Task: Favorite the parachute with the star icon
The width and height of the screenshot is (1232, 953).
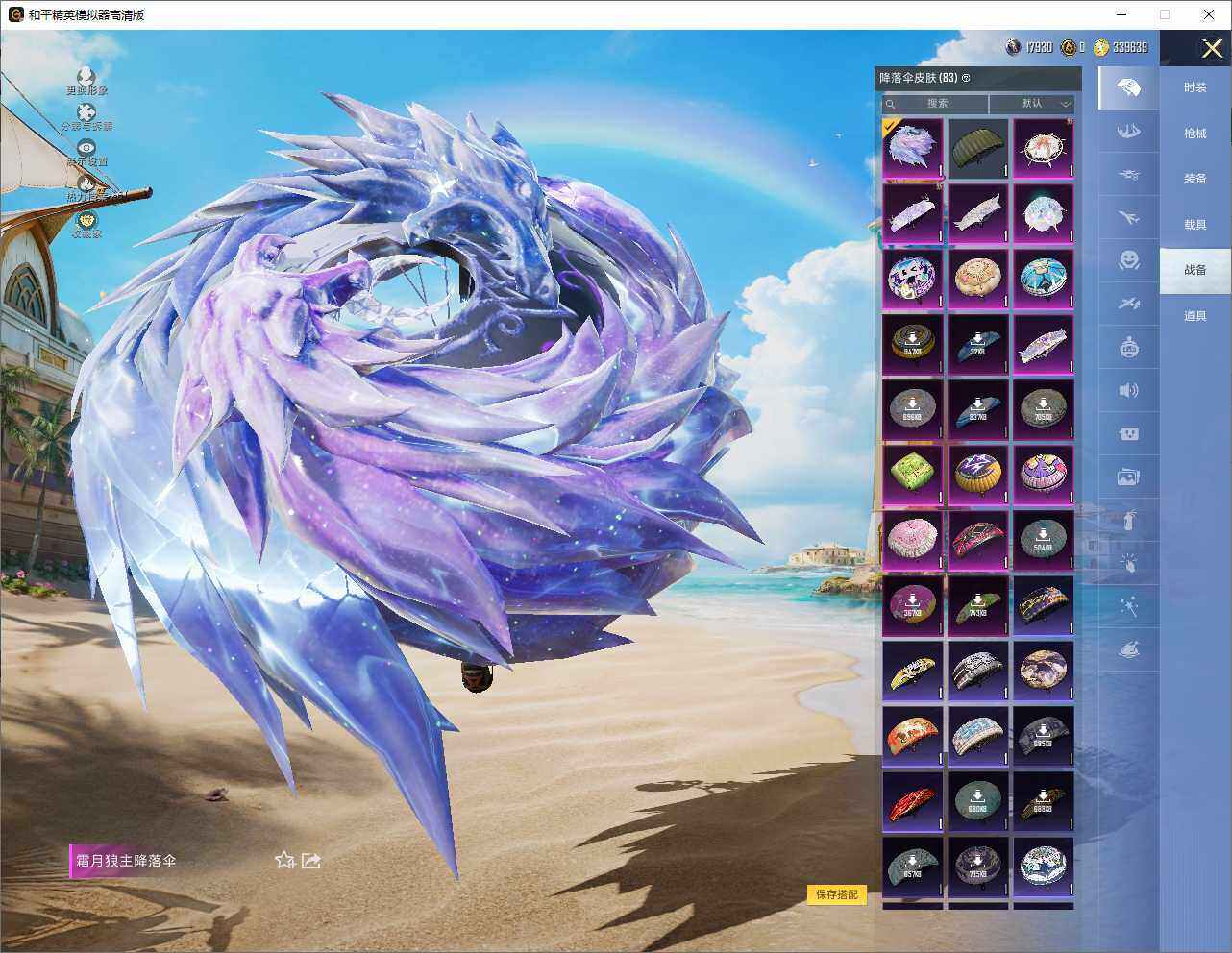Action: [284, 860]
